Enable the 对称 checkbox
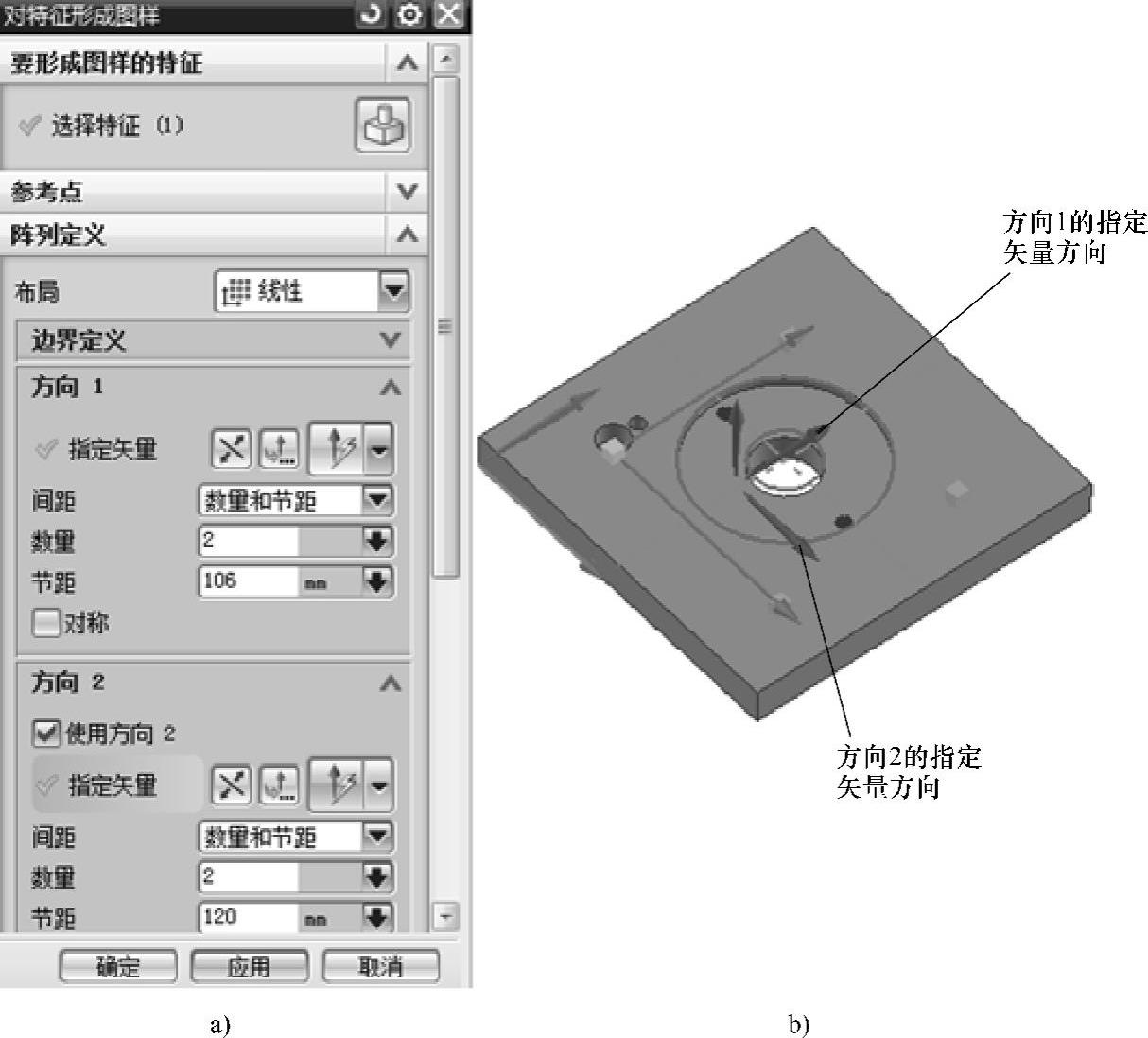 click(45, 623)
